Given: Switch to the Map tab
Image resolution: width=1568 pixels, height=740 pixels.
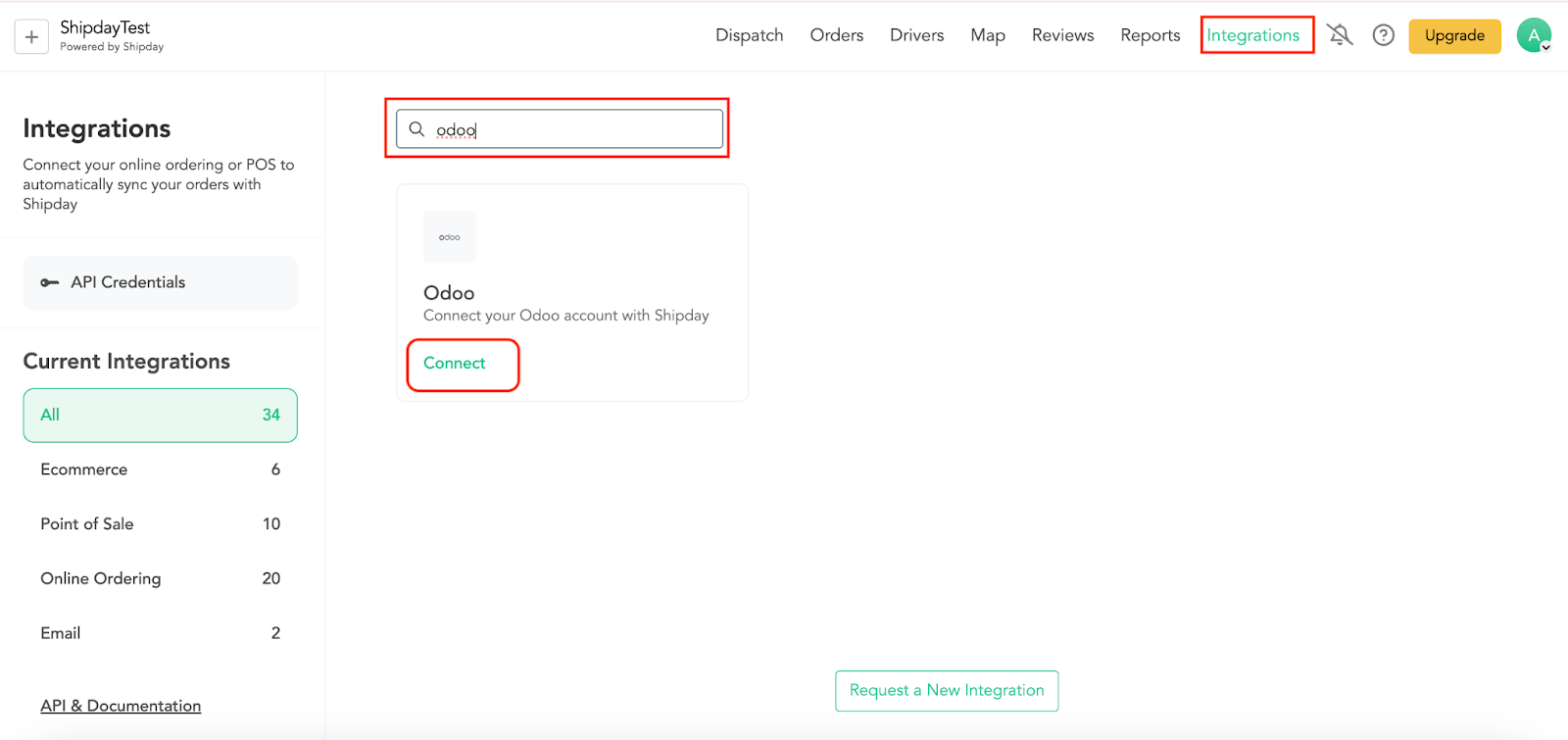Looking at the screenshot, I should 988,35.
